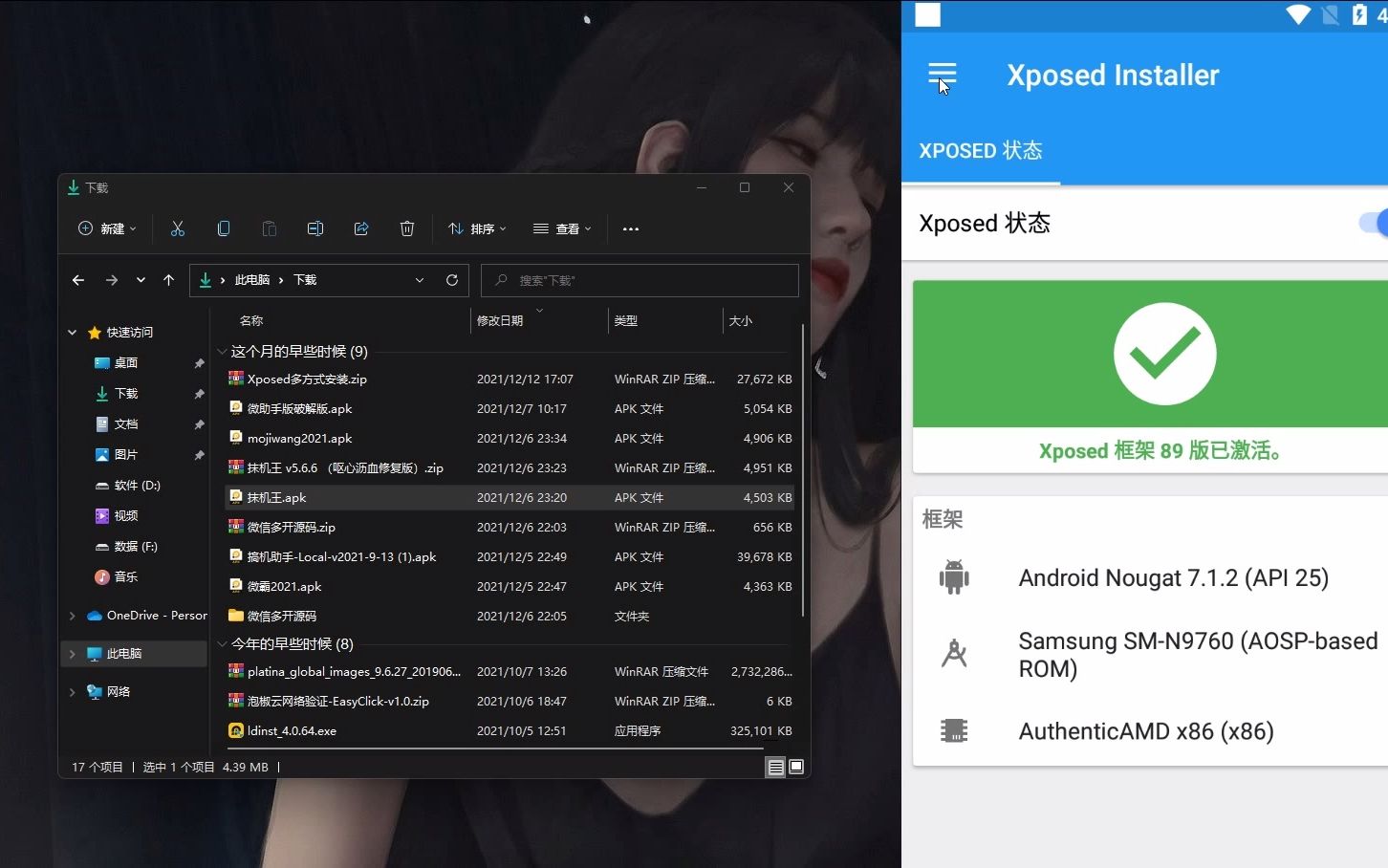1388x868 pixels.
Task: Toggle the Xposed 状态 switch
Action: 1374,223
